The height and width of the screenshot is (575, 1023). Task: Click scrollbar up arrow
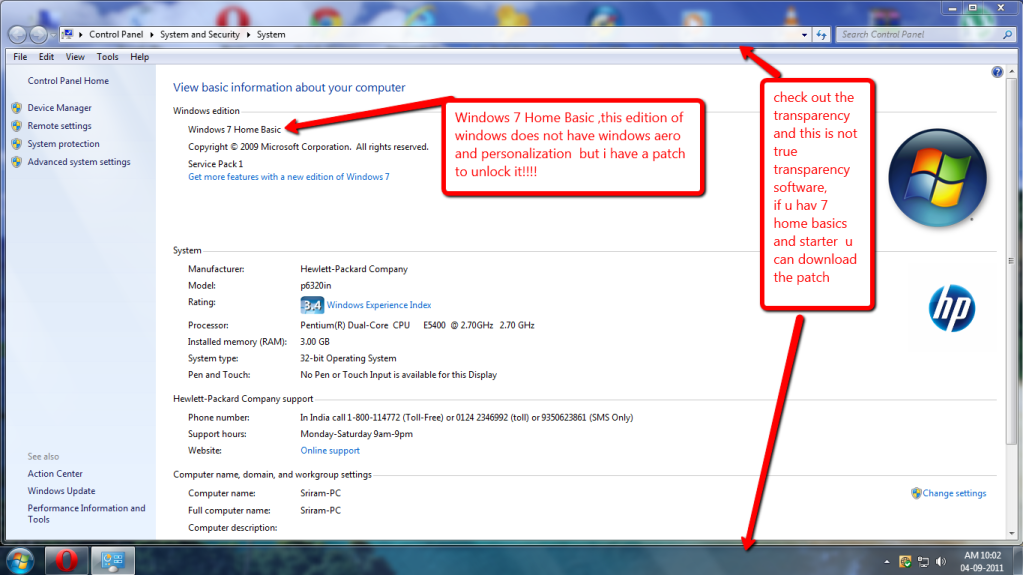1011,71
